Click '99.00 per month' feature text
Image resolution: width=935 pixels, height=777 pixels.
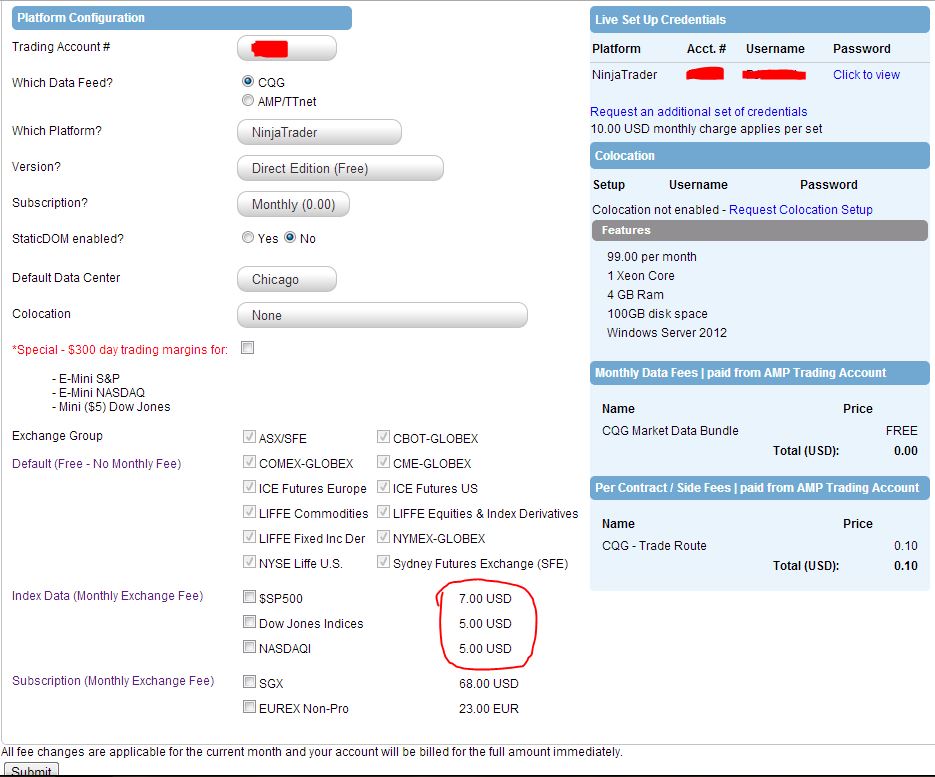coord(651,256)
